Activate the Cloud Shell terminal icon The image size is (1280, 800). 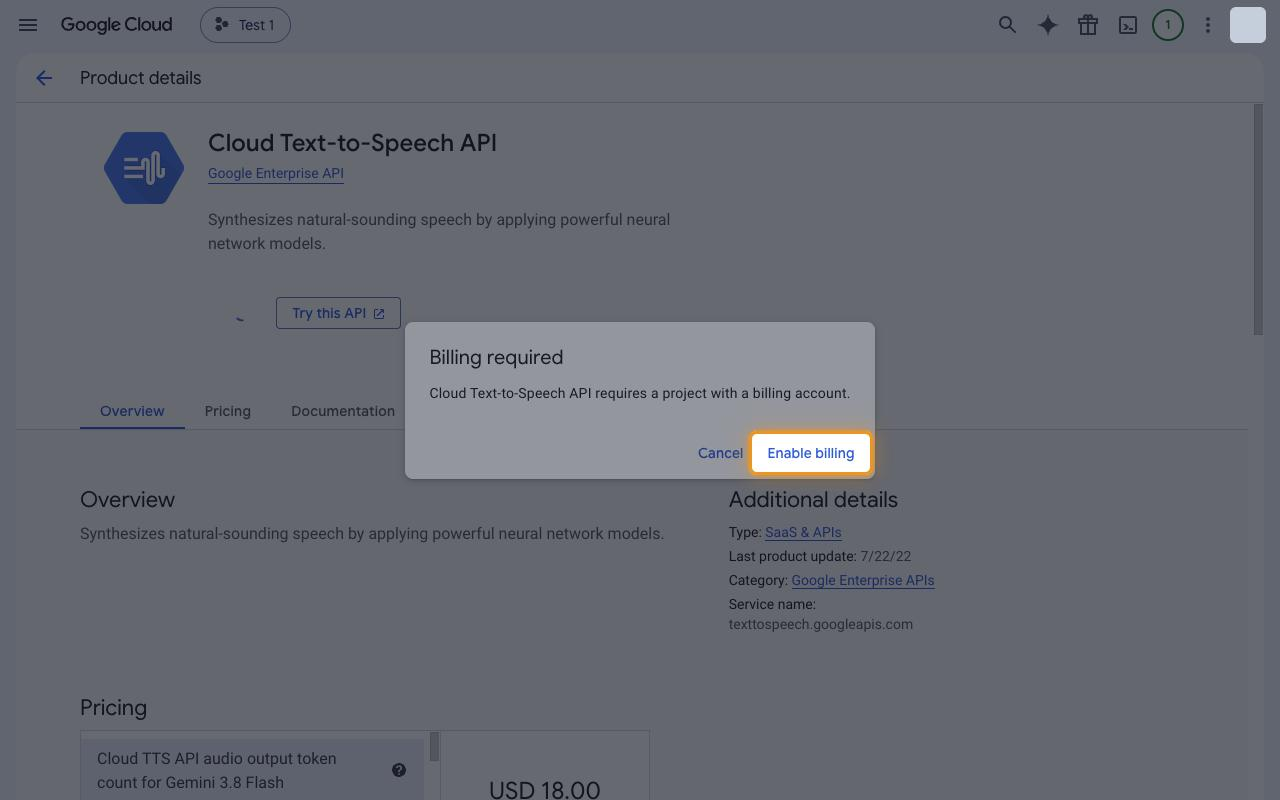(1127, 25)
